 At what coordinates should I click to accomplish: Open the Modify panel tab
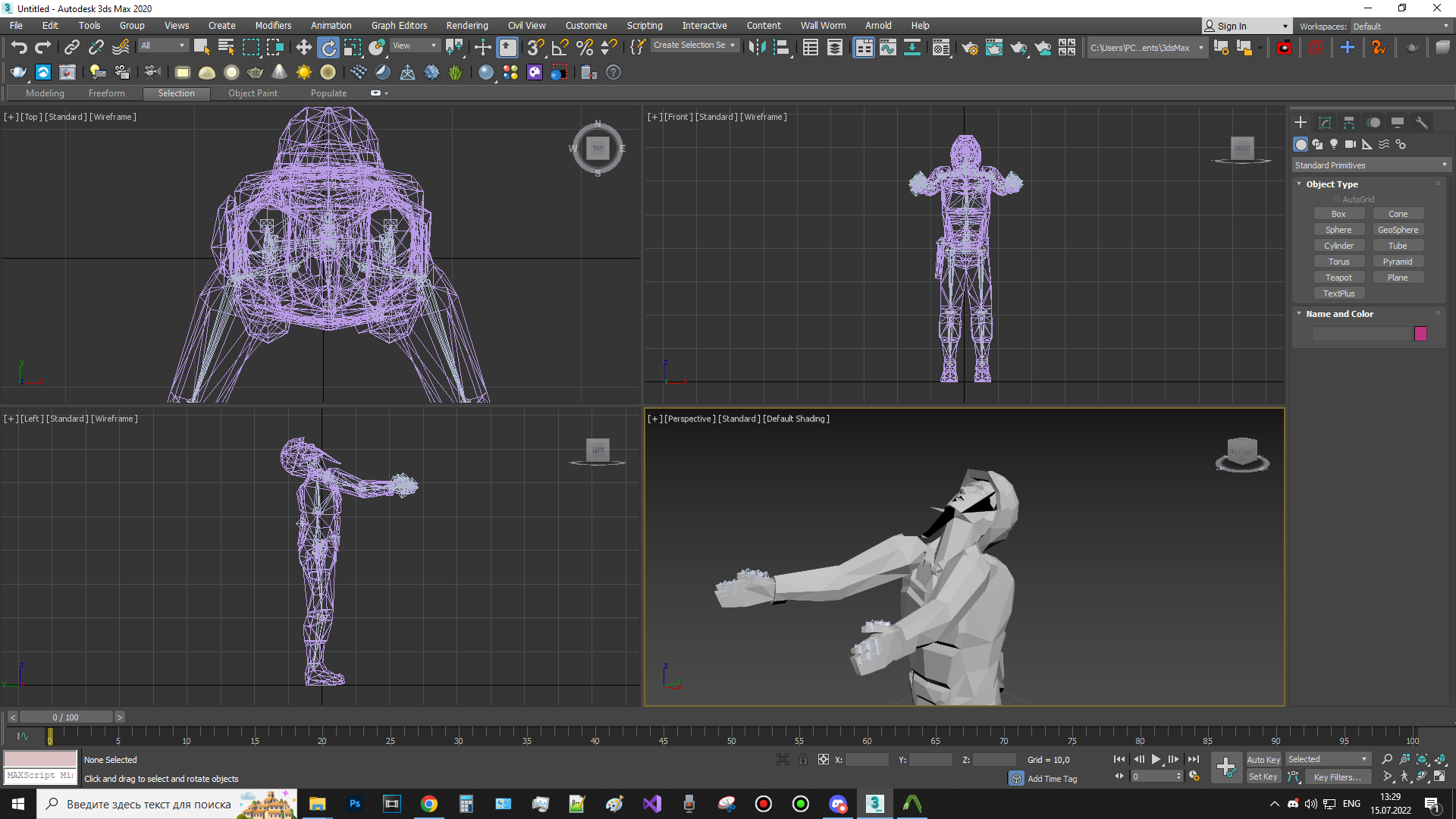coord(1325,123)
